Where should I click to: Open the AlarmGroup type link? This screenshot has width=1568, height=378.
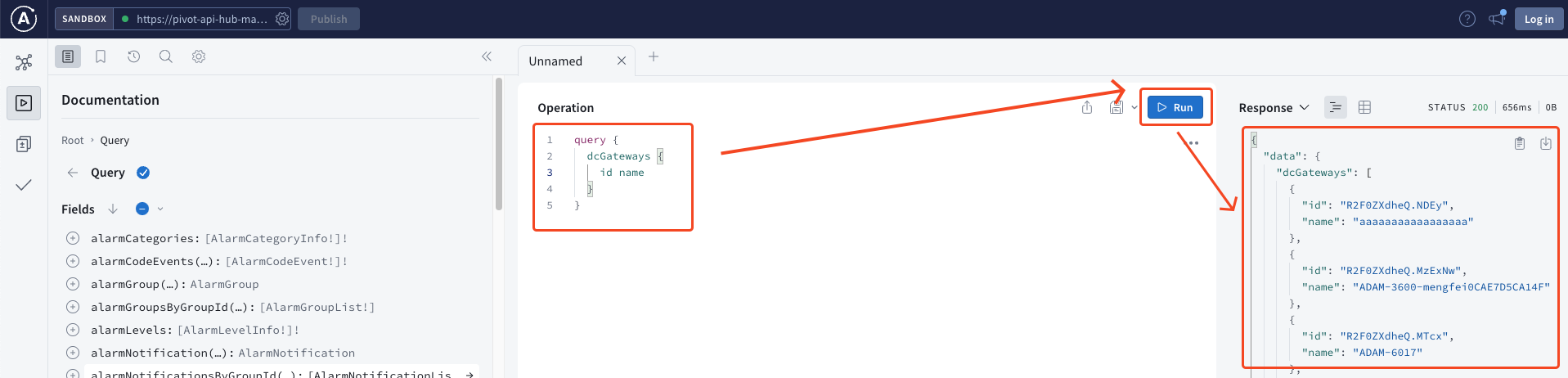point(224,284)
